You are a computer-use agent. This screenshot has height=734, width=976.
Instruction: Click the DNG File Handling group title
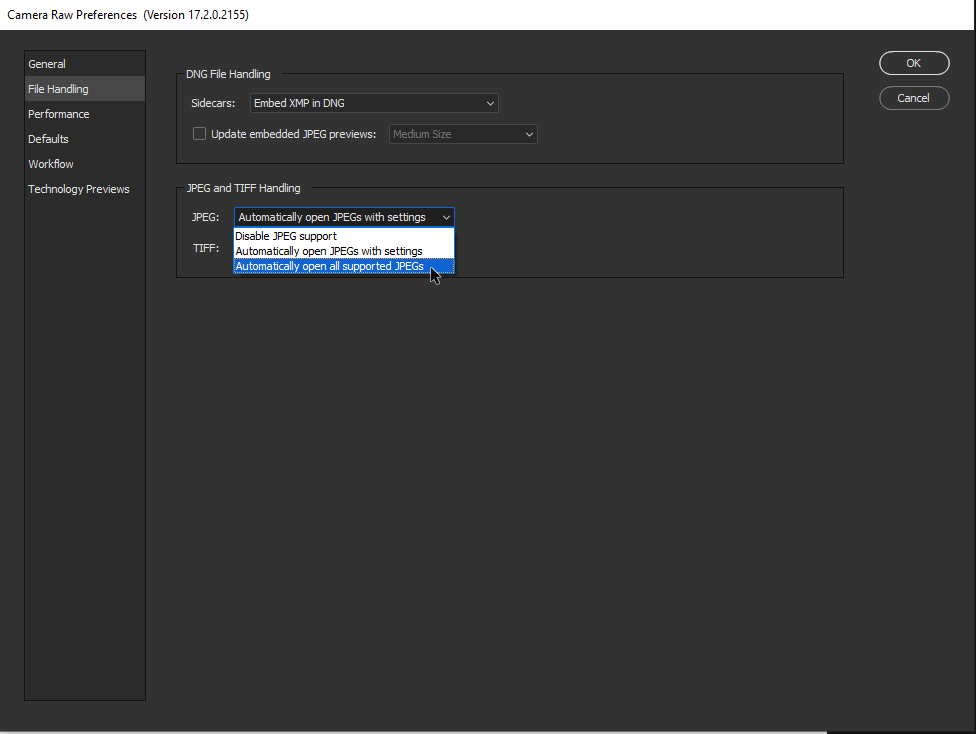coord(228,74)
